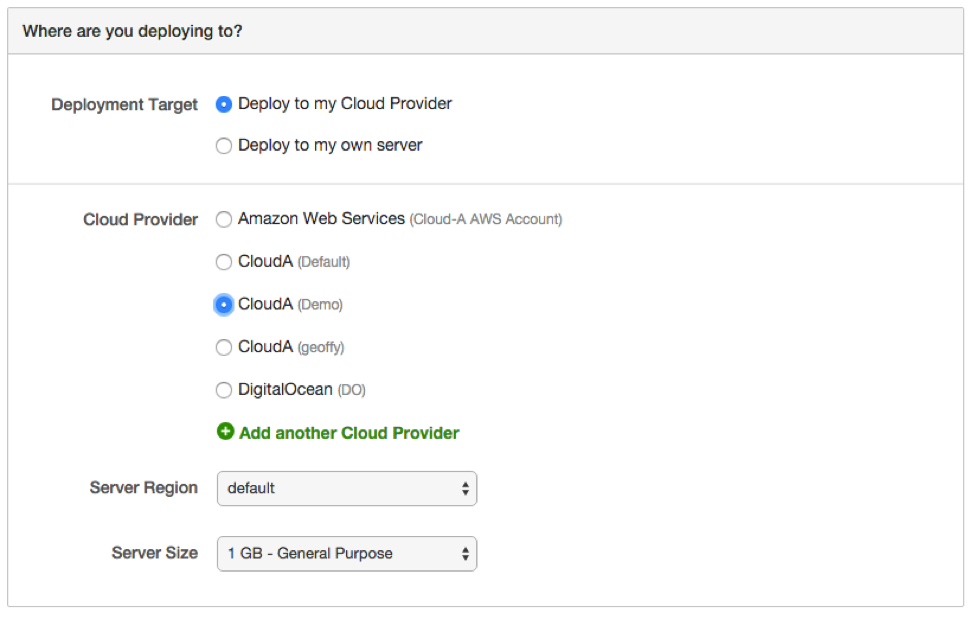Viewport: 975px width, 617px height.
Task: Select Deploy to my Cloud Provider option
Action: (x=224, y=104)
